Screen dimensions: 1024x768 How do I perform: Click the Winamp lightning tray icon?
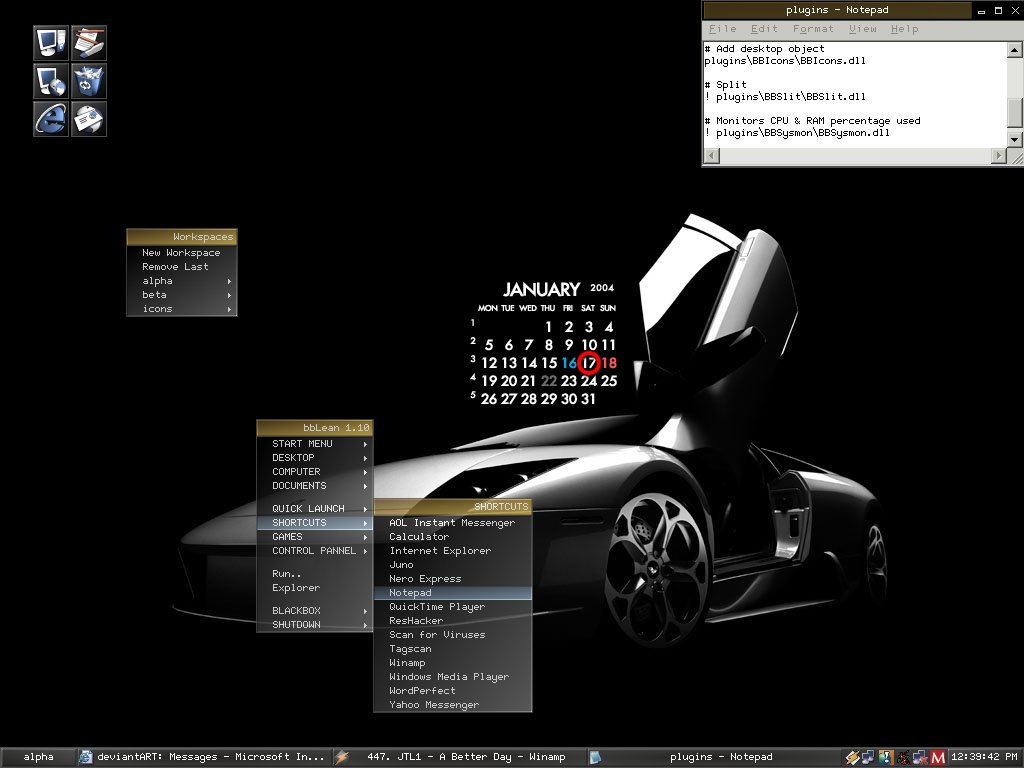852,757
